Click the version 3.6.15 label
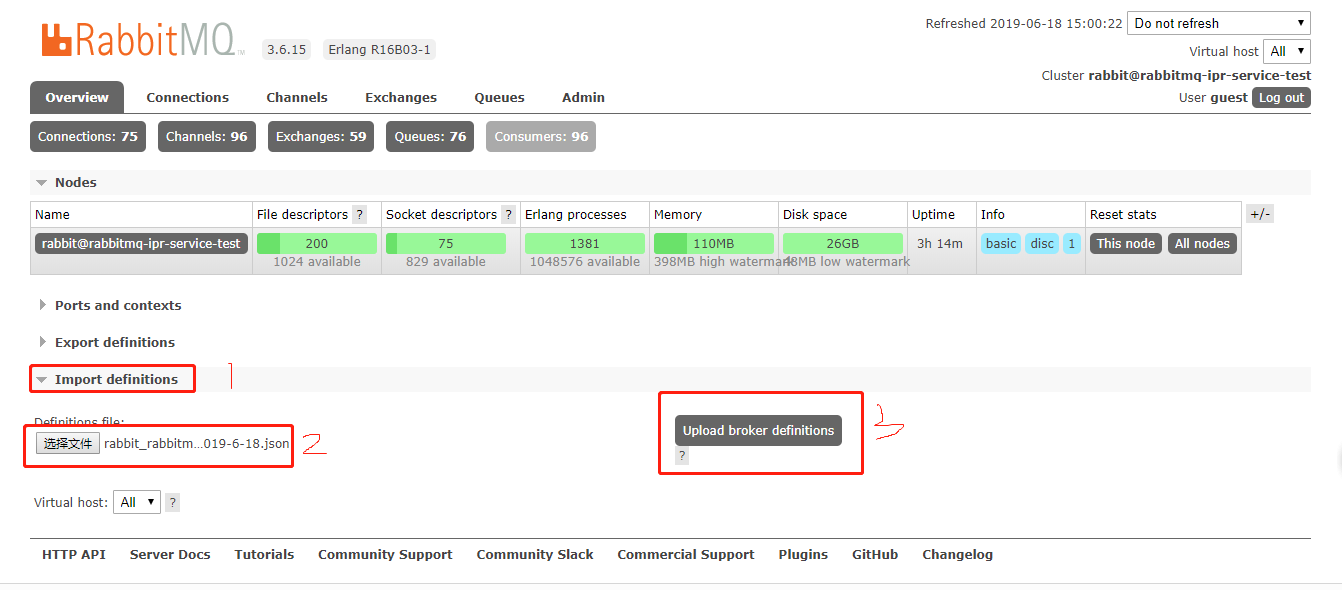The image size is (1342, 590). [x=287, y=49]
